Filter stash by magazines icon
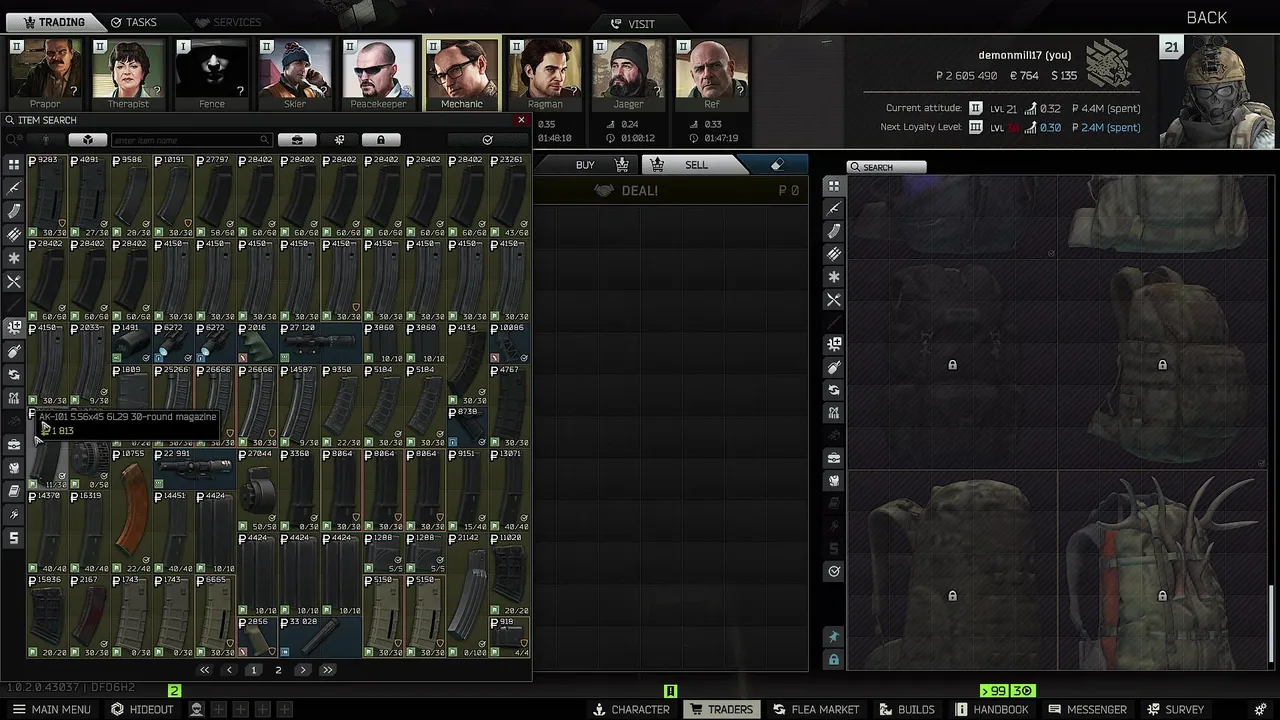Viewport: 1280px width, 720px height. coord(834,231)
